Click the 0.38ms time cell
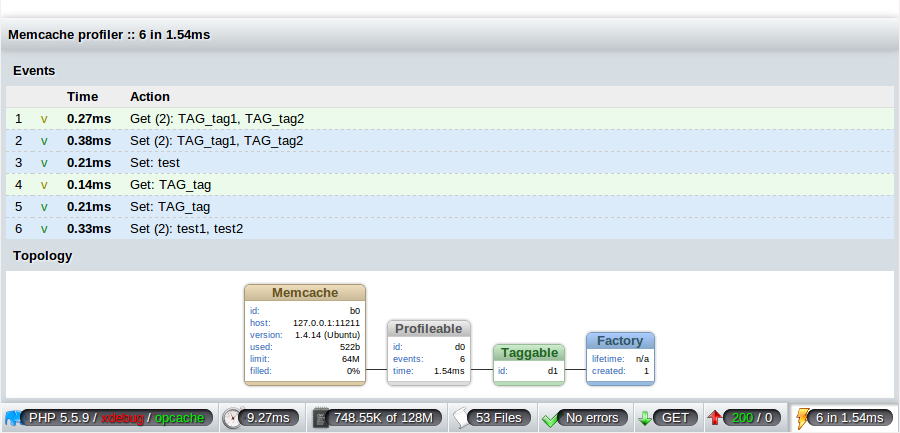This screenshot has width=900, height=433. point(89,141)
